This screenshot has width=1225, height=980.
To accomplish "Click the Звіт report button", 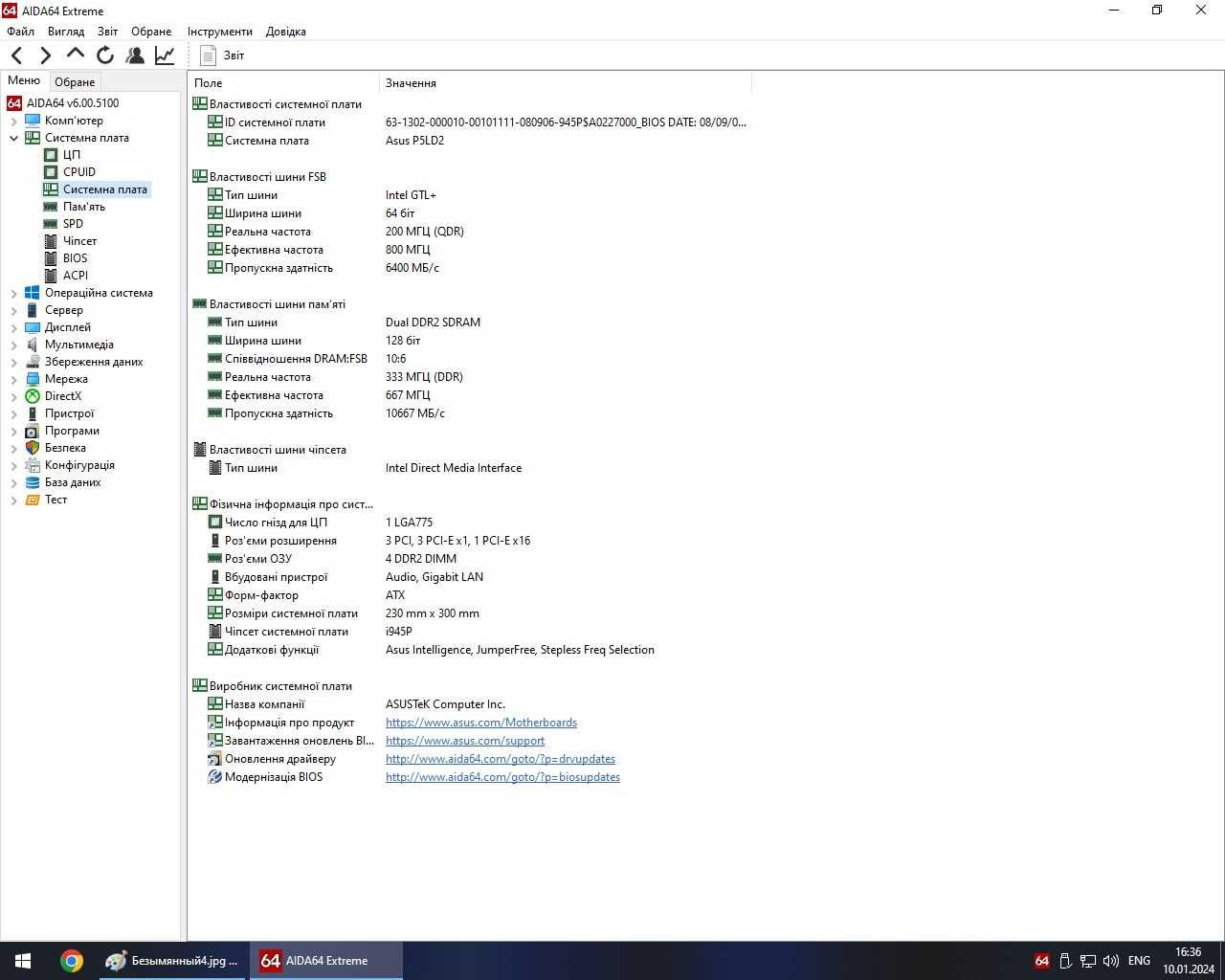I will tap(222, 56).
